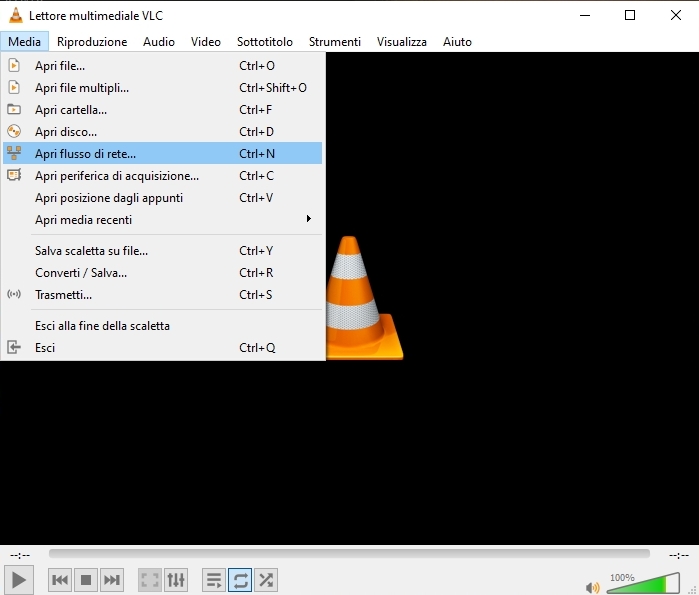Click the VLC cone title bar icon
Viewport: 699px width, 595px height.
point(16,15)
